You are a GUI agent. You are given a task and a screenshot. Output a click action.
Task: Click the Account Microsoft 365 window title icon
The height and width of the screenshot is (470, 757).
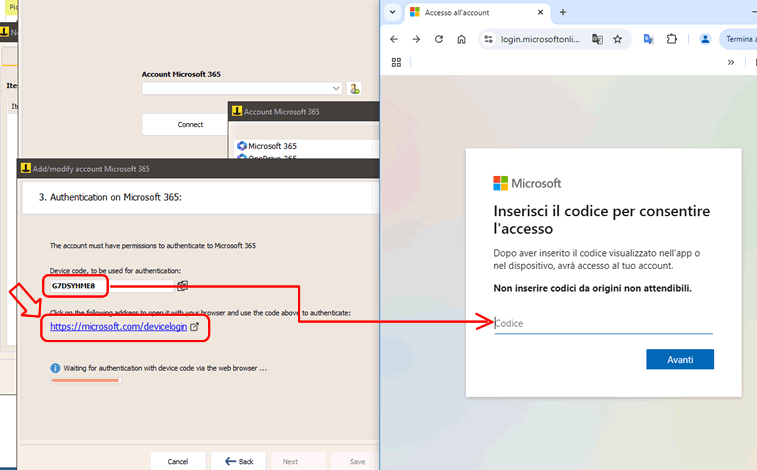237,111
